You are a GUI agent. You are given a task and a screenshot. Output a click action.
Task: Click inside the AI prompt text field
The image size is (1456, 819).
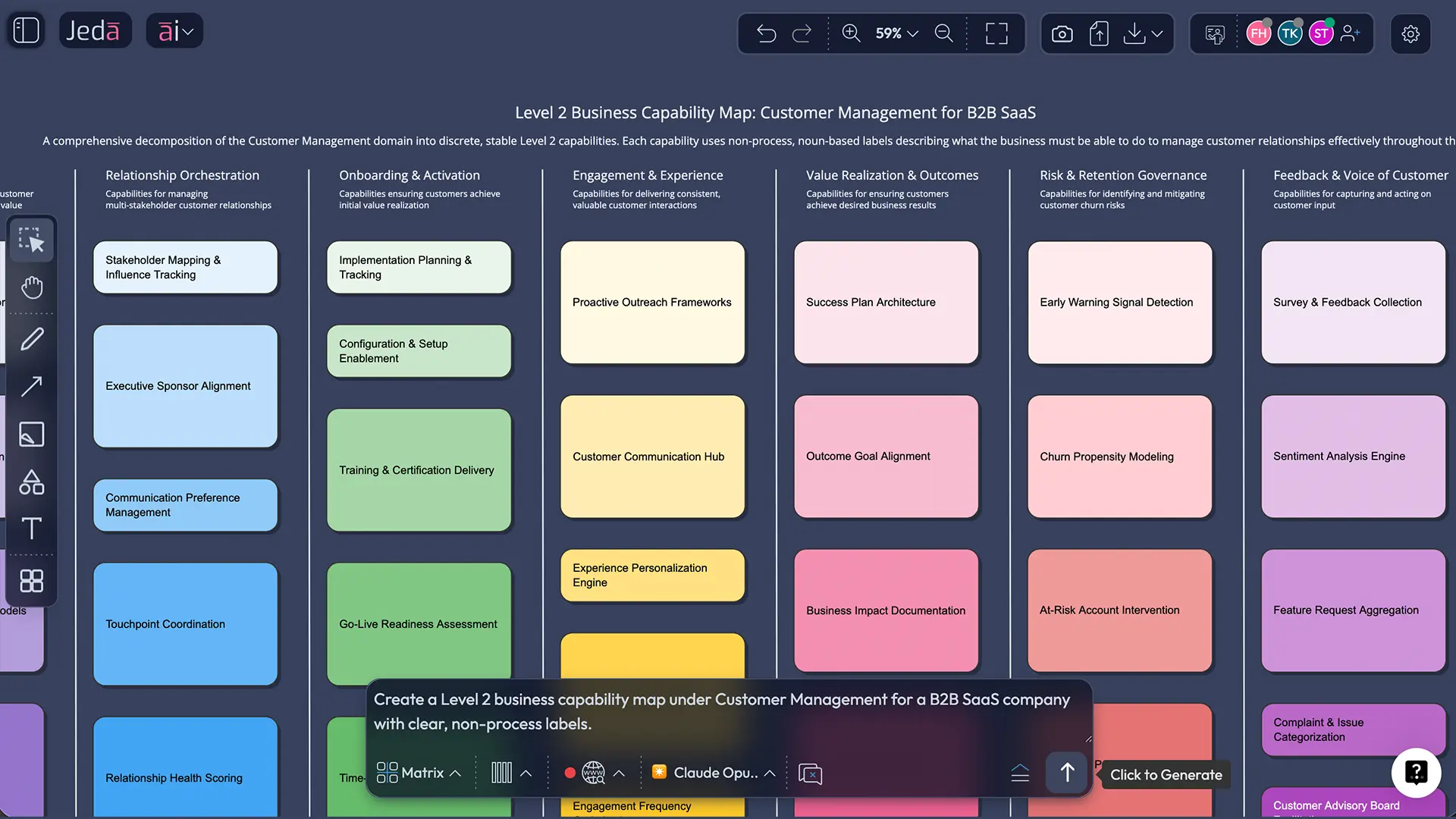click(720, 711)
